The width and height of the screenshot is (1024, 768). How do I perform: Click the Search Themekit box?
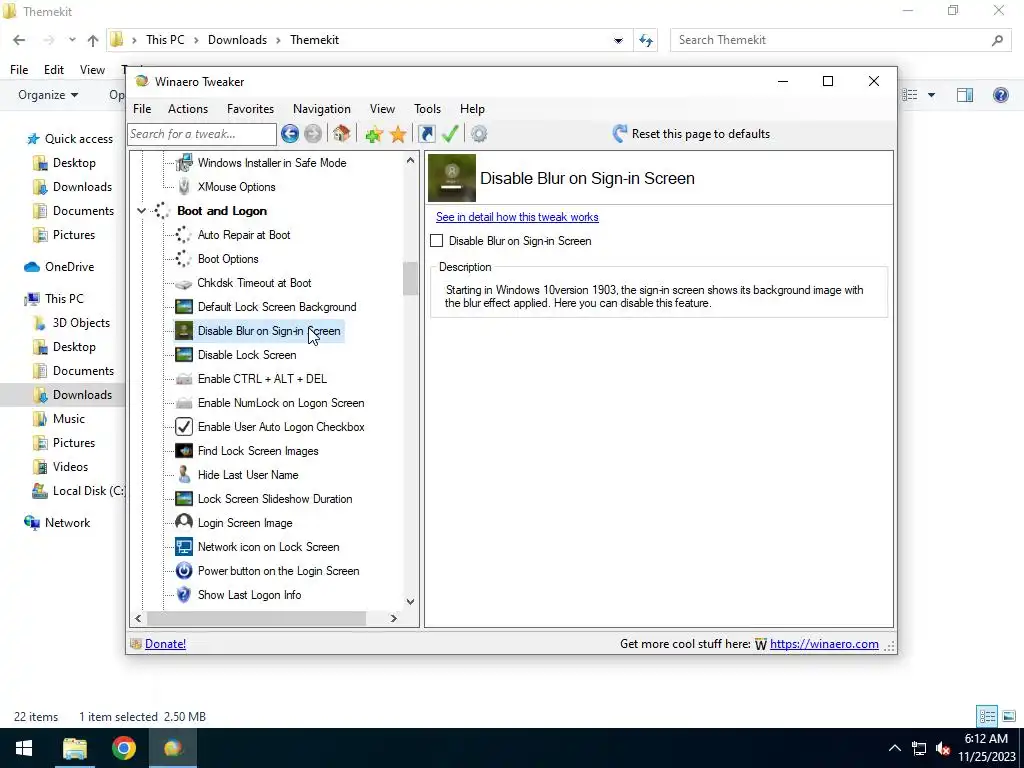pos(840,40)
